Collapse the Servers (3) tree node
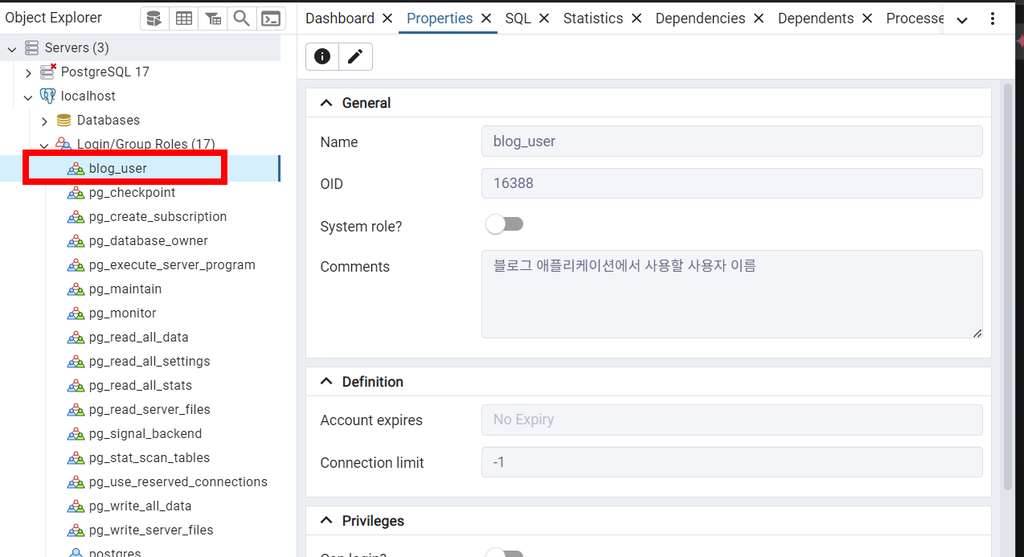This screenshot has width=1024, height=557. point(12,48)
